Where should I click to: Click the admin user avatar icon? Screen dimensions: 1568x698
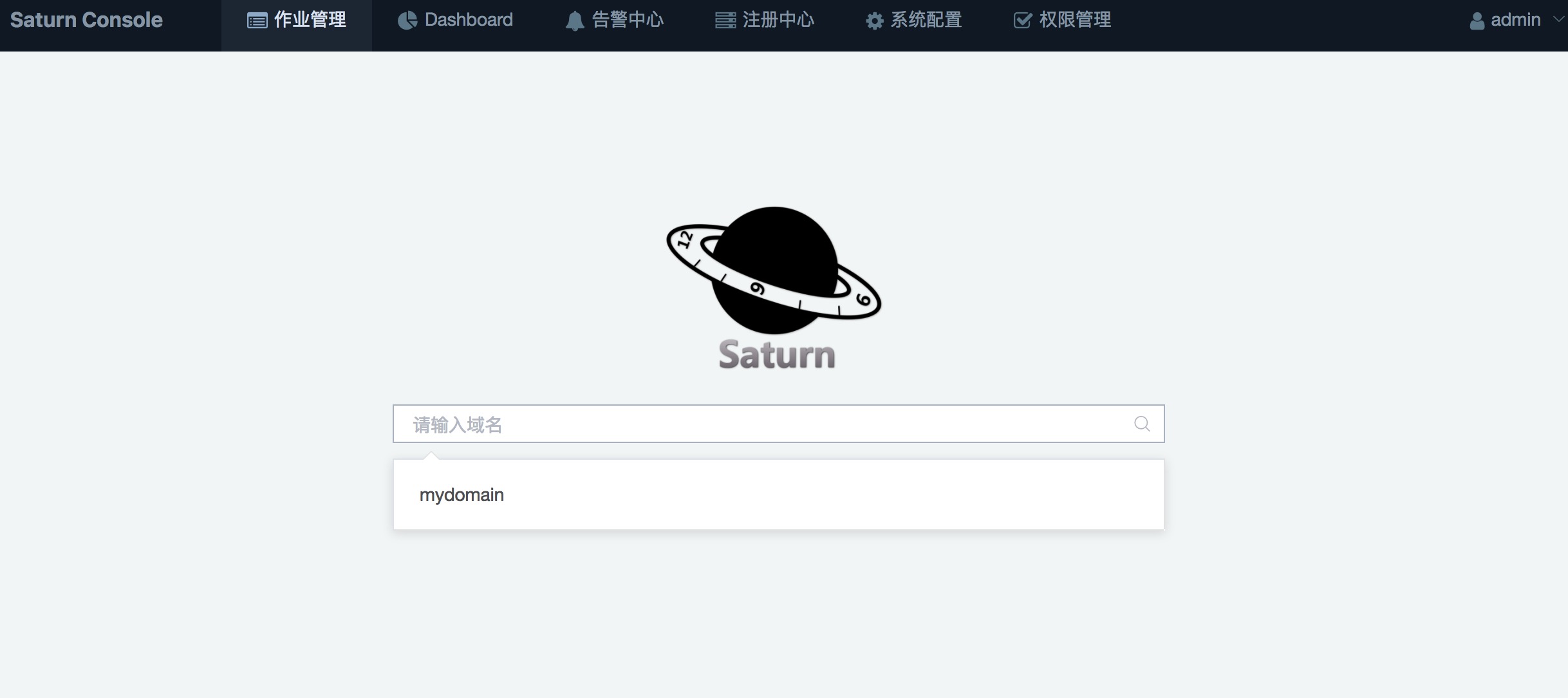coord(1477,21)
